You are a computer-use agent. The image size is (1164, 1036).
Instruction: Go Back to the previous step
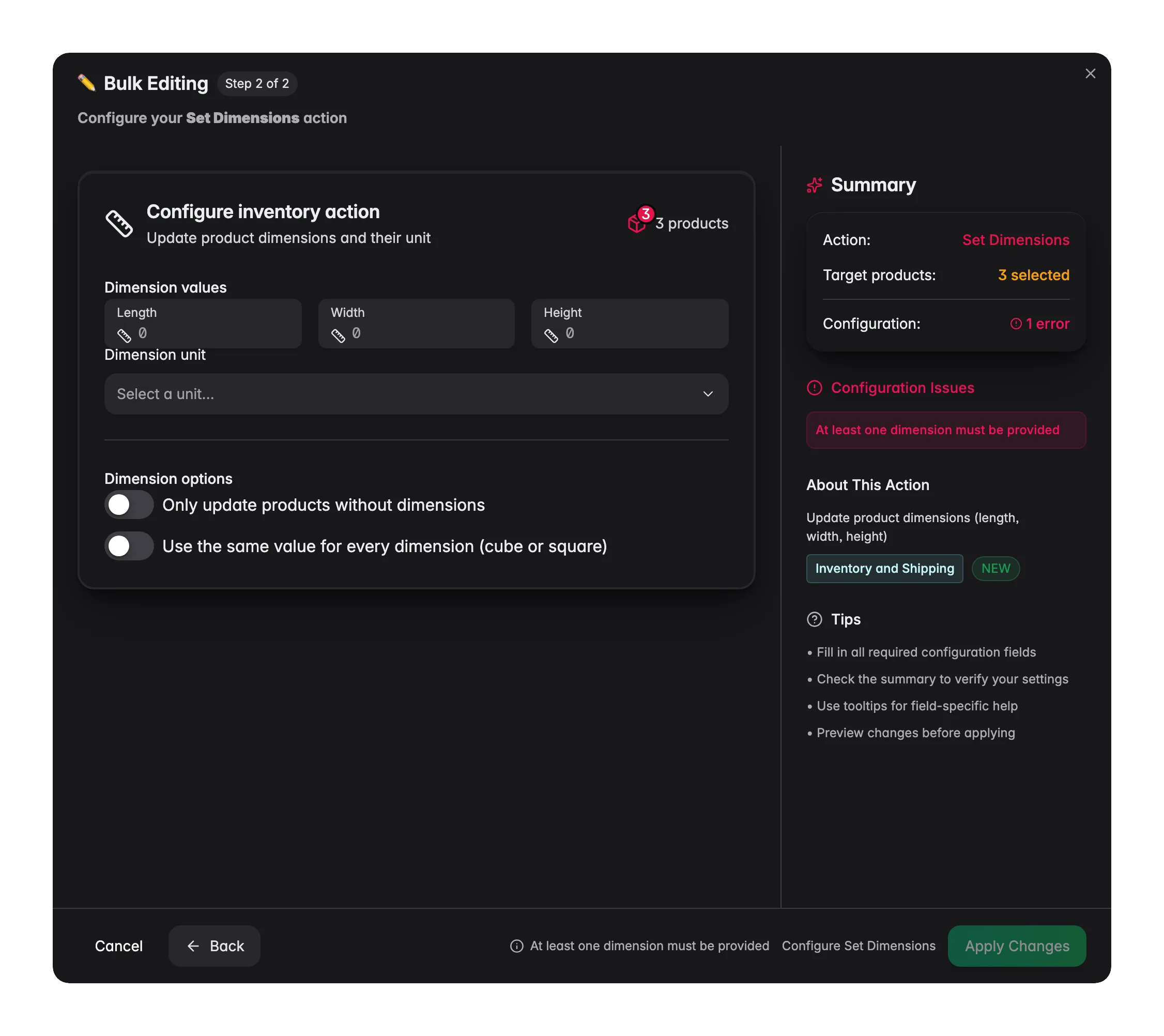(215, 946)
